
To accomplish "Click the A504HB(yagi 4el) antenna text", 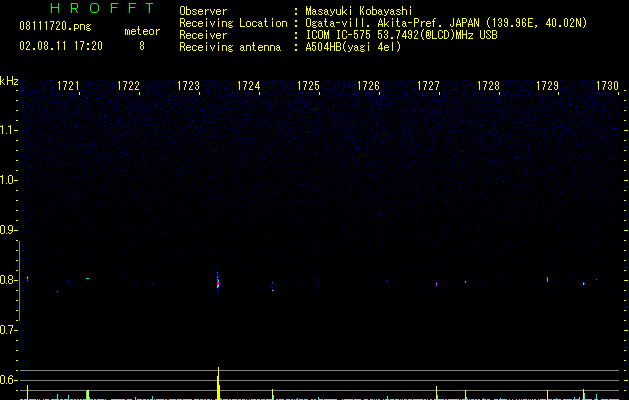I will pos(353,47).
